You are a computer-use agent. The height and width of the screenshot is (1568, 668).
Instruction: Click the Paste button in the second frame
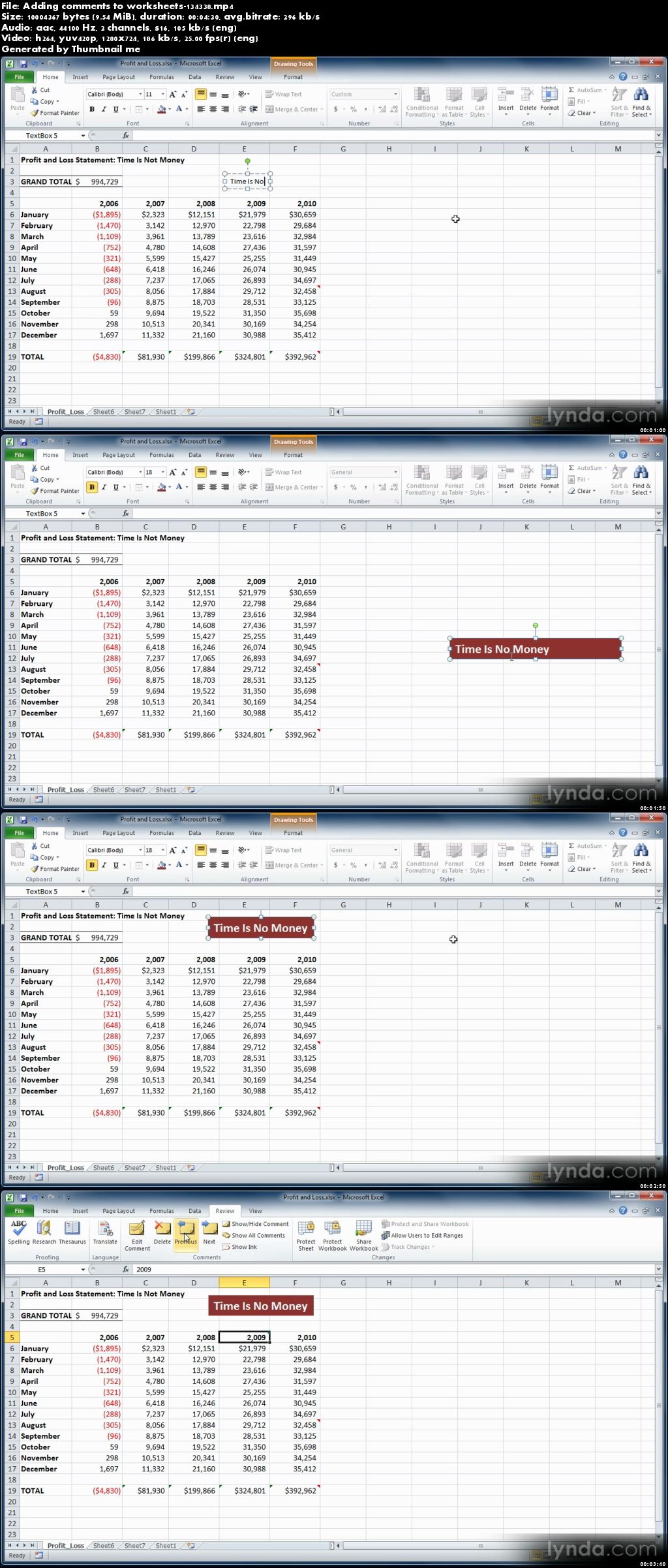18,479
